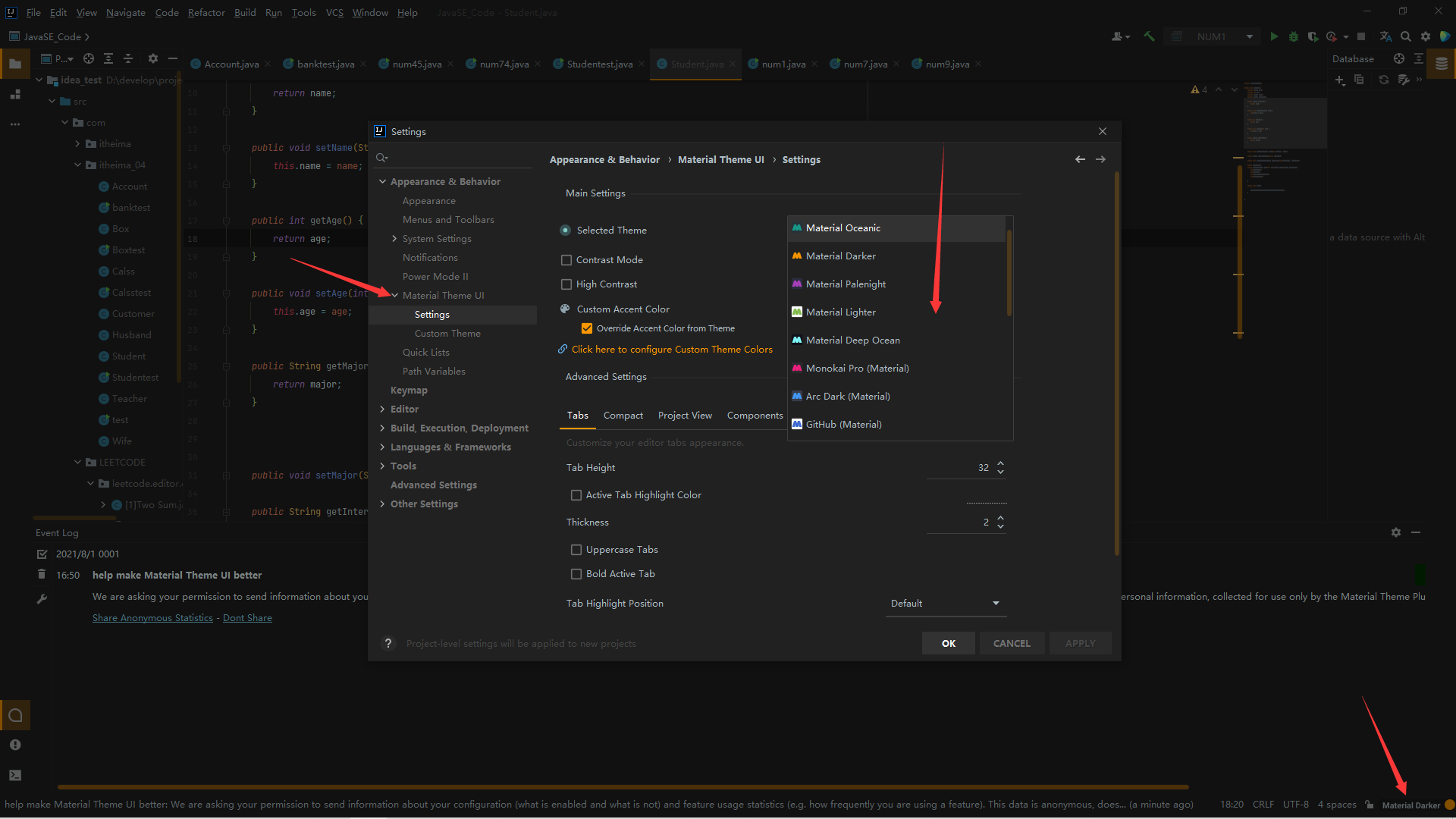This screenshot has width=1456, height=819.
Task: Switch to the Project View tab
Action: pyautogui.click(x=685, y=416)
